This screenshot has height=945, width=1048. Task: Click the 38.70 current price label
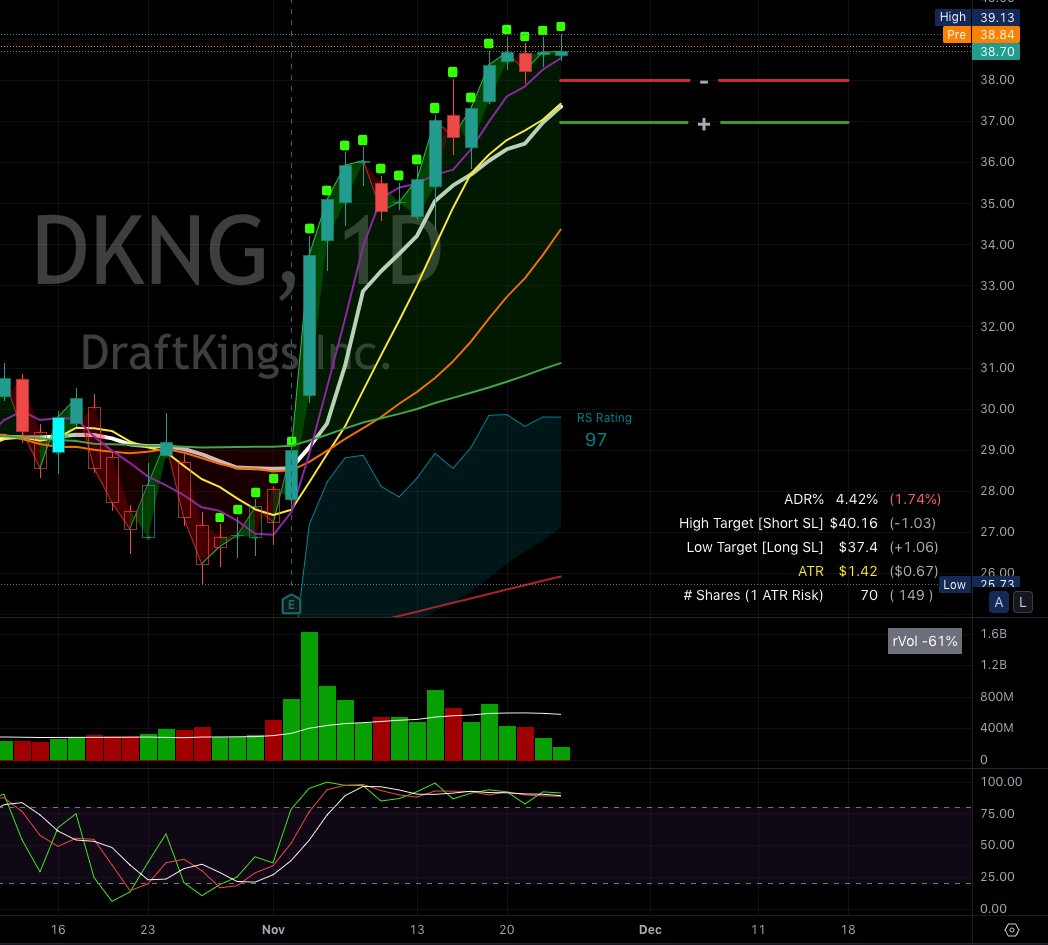996,51
